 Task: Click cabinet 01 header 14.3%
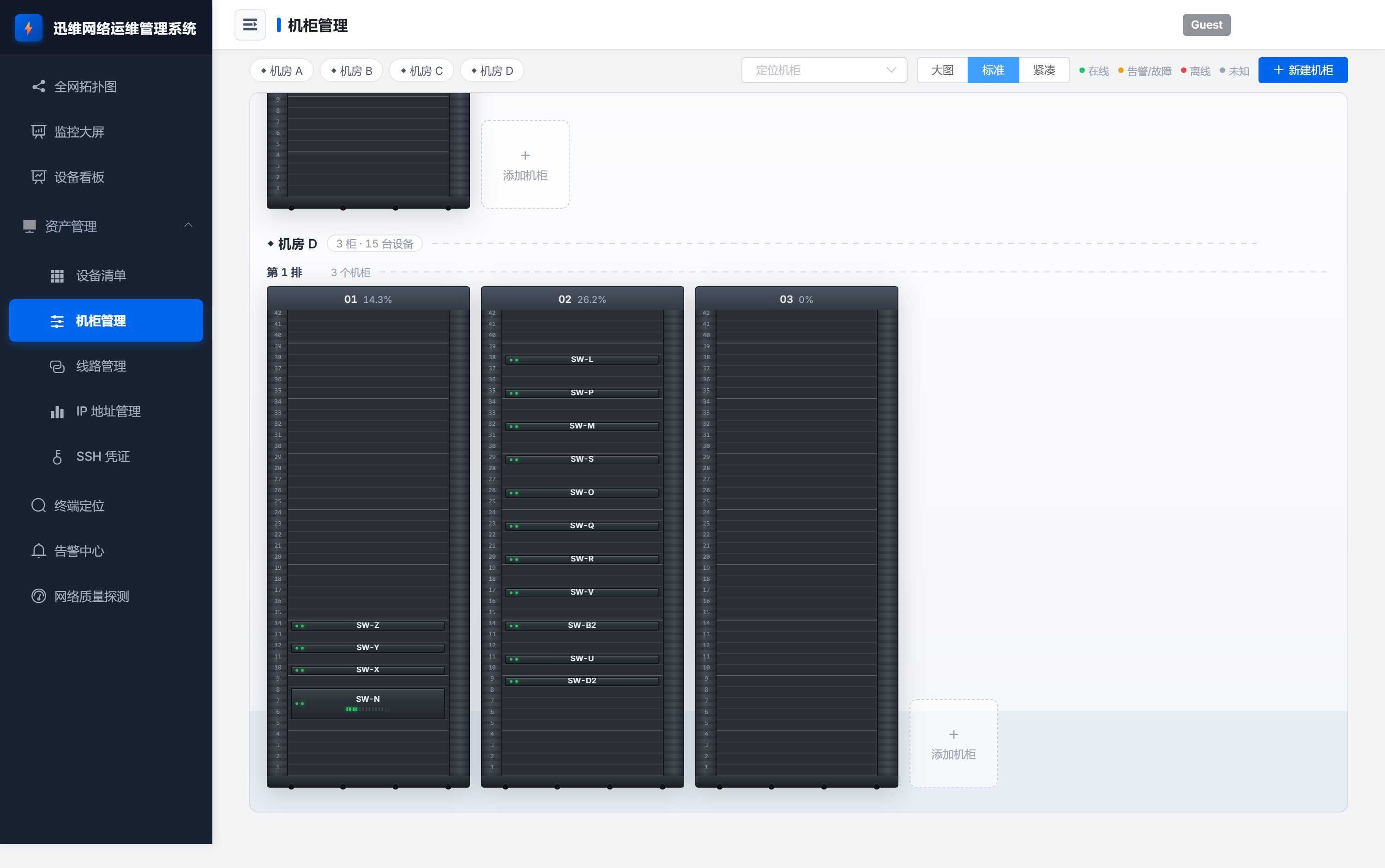pos(368,299)
